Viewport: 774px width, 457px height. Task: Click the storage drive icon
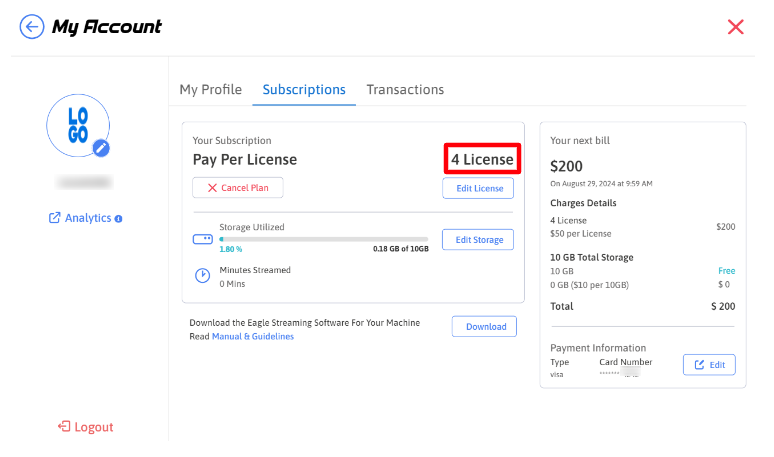coord(202,240)
